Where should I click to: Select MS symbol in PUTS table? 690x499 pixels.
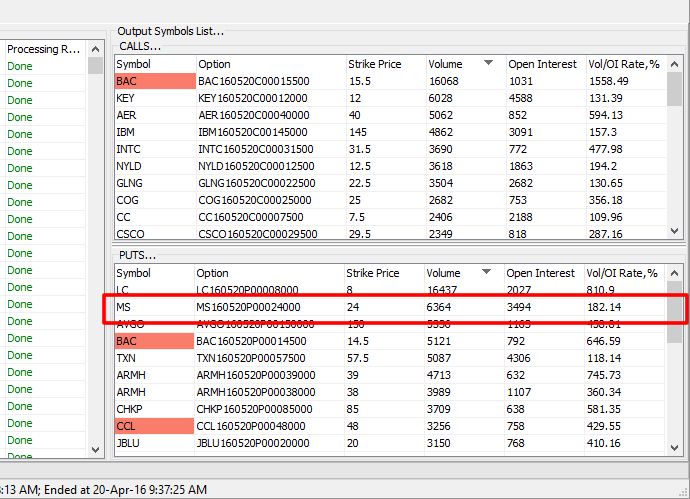coord(124,307)
